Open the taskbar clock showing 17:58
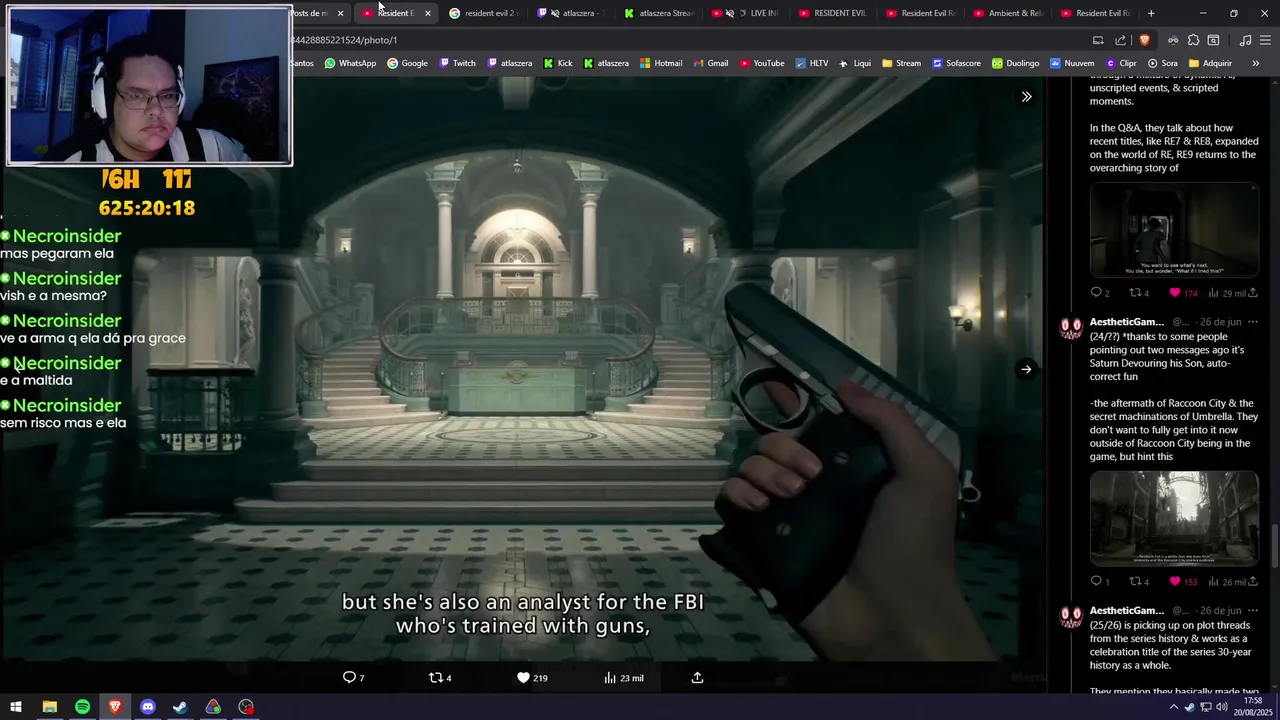The height and width of the screenshot is (720, 1280). [1255, 707]
